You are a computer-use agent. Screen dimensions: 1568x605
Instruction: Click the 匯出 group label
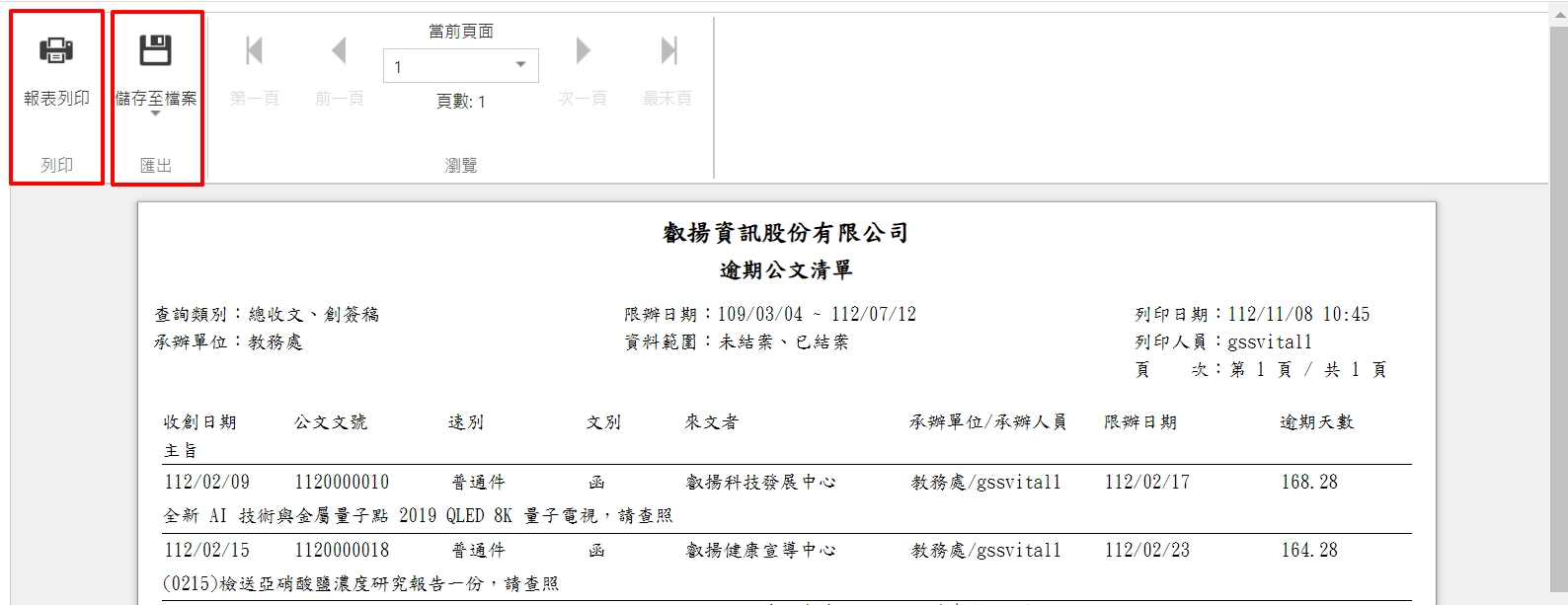[x=155, y=165]
